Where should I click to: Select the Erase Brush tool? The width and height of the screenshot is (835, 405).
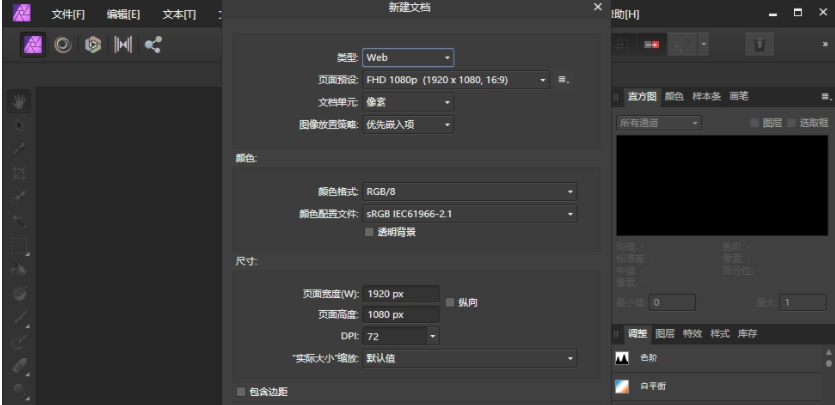[x=20, y=366]
